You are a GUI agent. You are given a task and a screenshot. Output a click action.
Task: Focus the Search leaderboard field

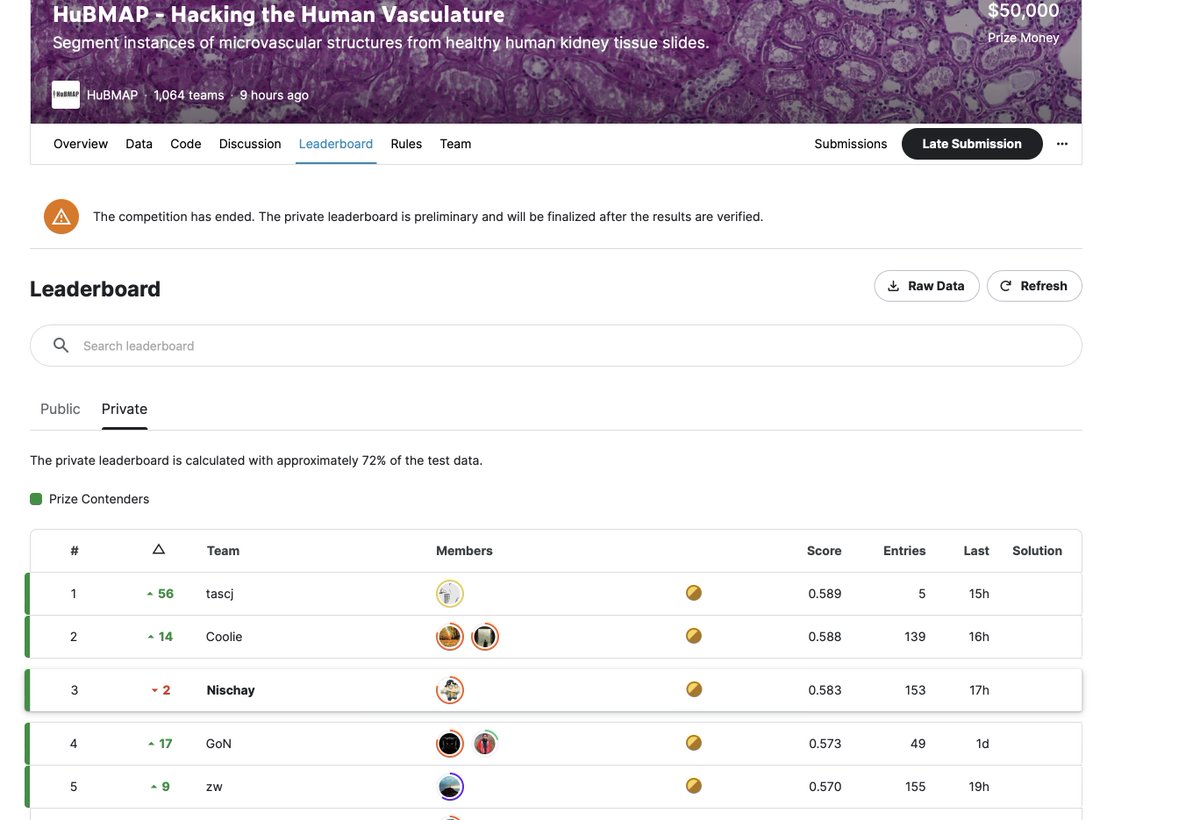pos(556,345)
